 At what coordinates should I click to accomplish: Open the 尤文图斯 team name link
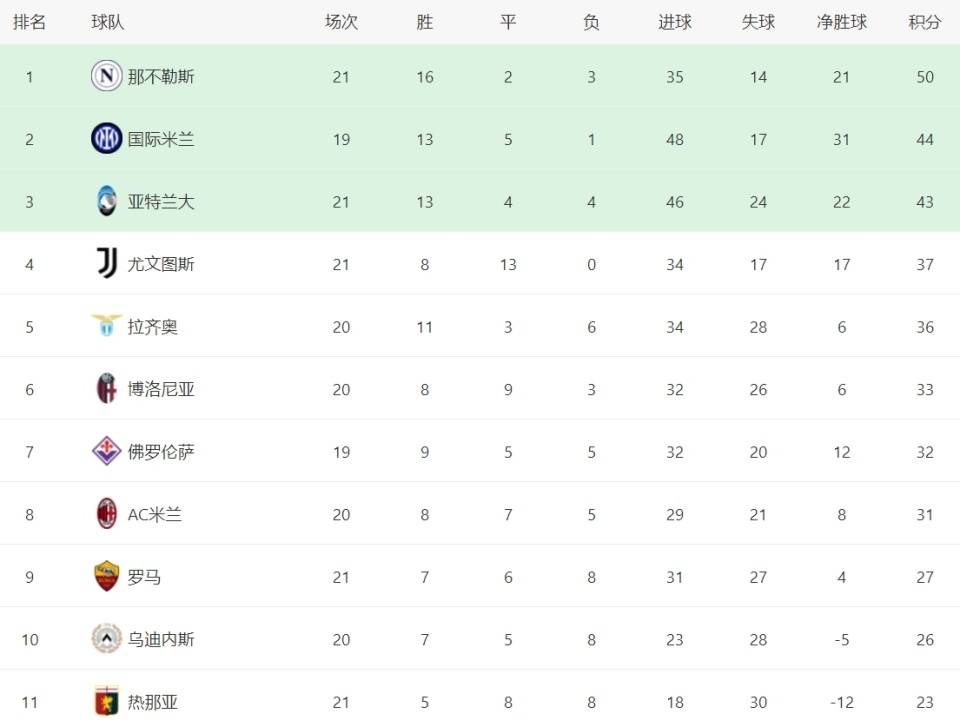click(161, 264)
